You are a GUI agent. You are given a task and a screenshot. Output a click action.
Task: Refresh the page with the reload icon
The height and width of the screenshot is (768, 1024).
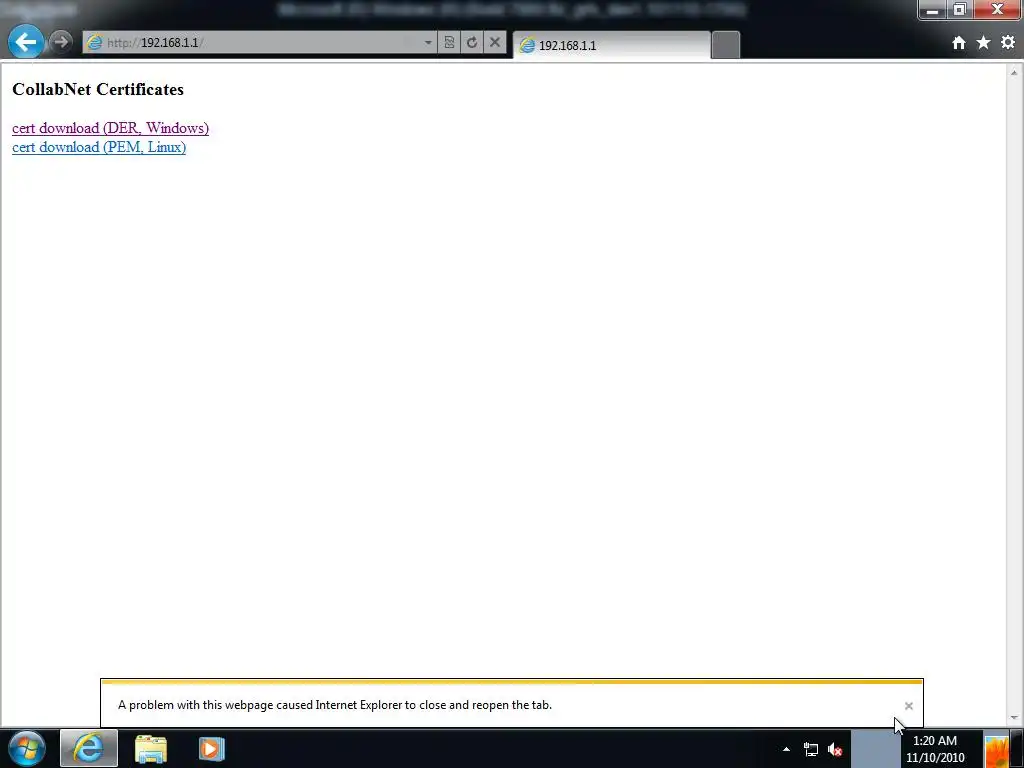[x=472, y=42]
